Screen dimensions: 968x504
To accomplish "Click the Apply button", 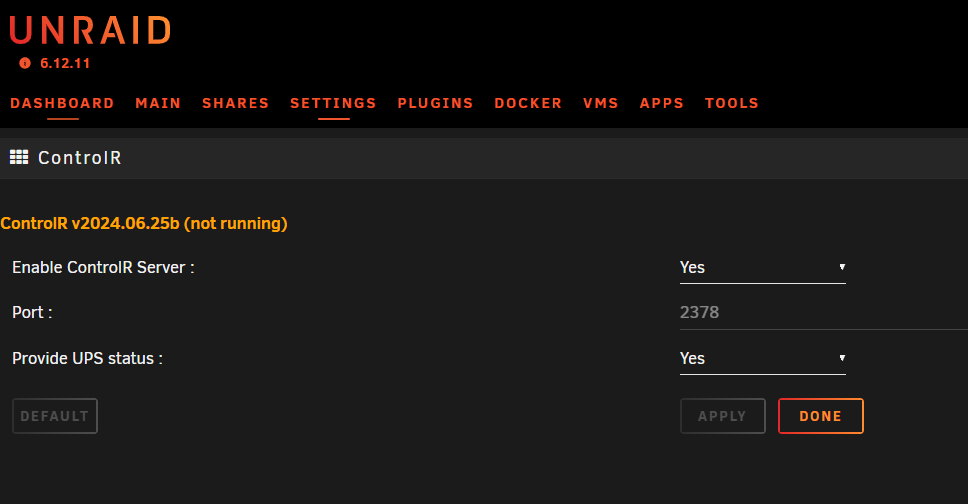I will (722, 416).
